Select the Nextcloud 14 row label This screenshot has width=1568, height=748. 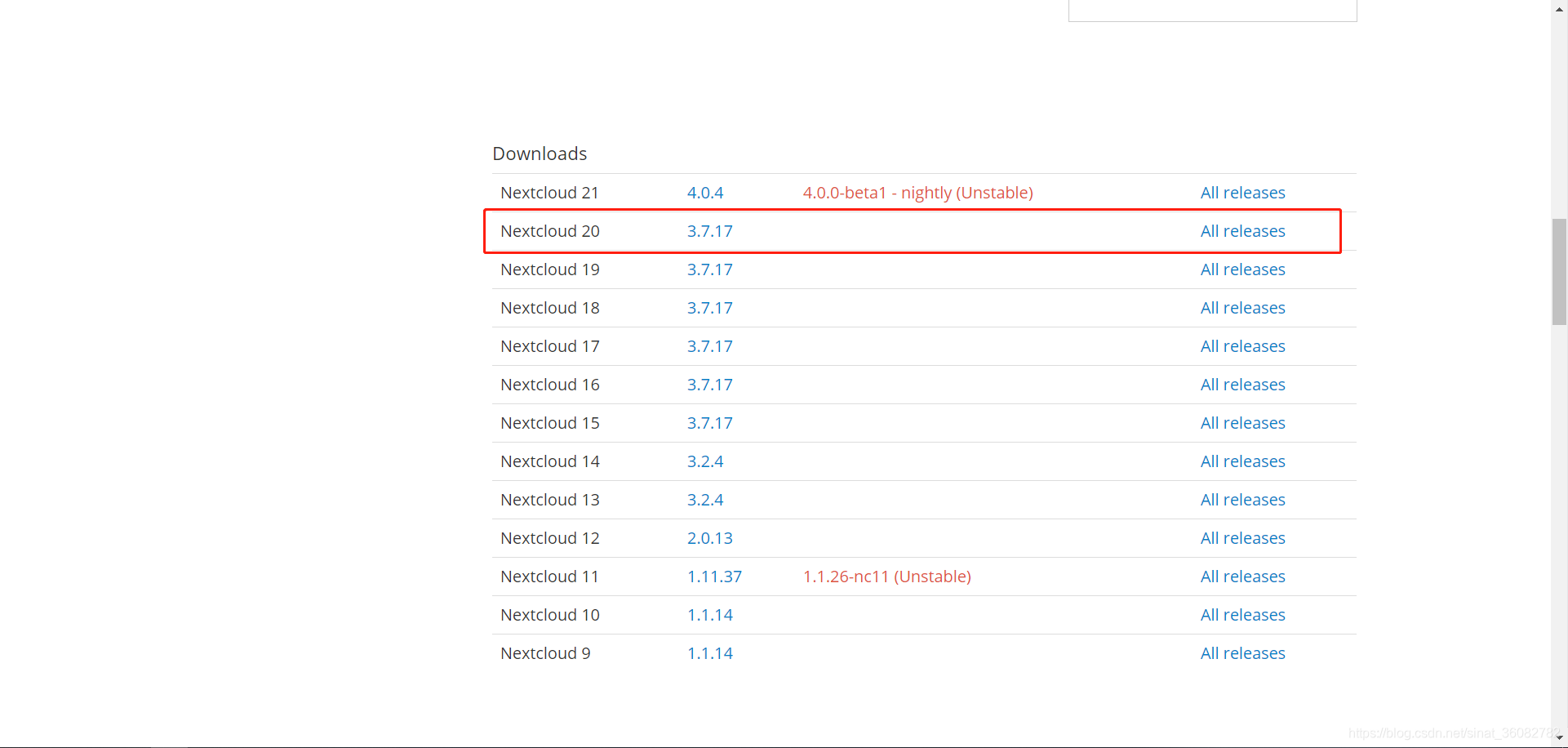point(549,461)
